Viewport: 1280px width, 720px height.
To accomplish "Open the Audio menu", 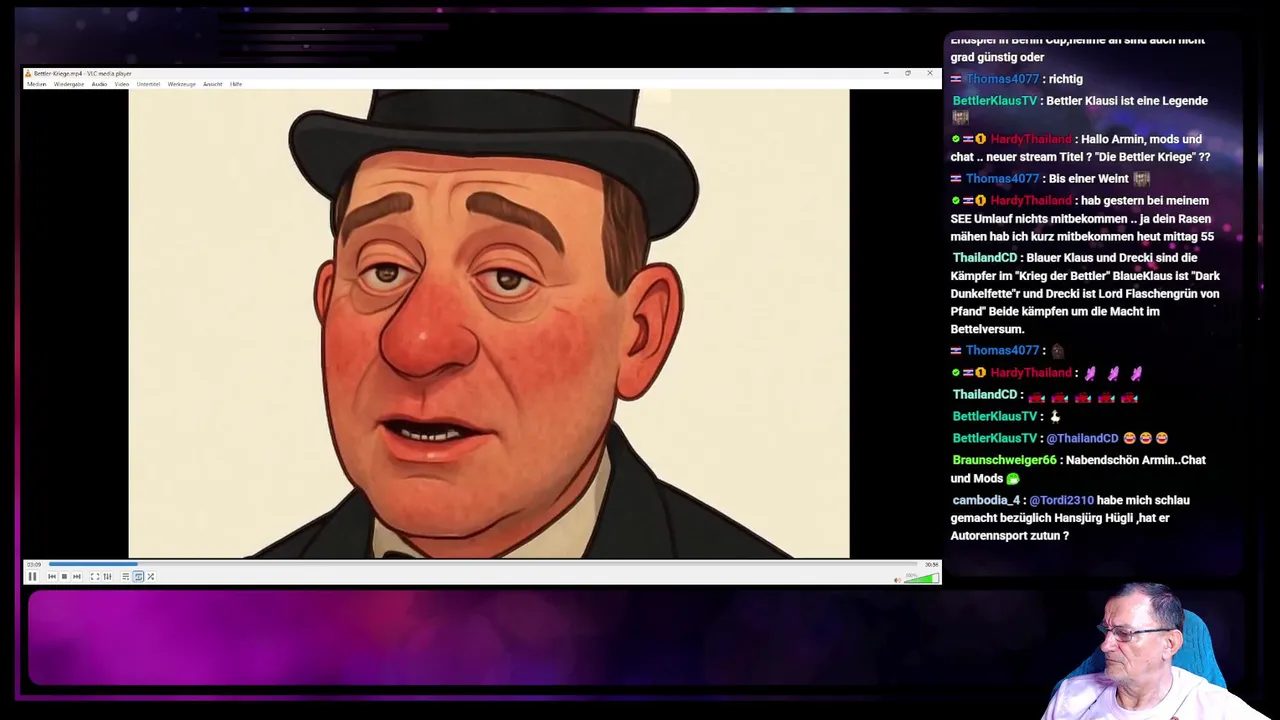I will (99, 84).
